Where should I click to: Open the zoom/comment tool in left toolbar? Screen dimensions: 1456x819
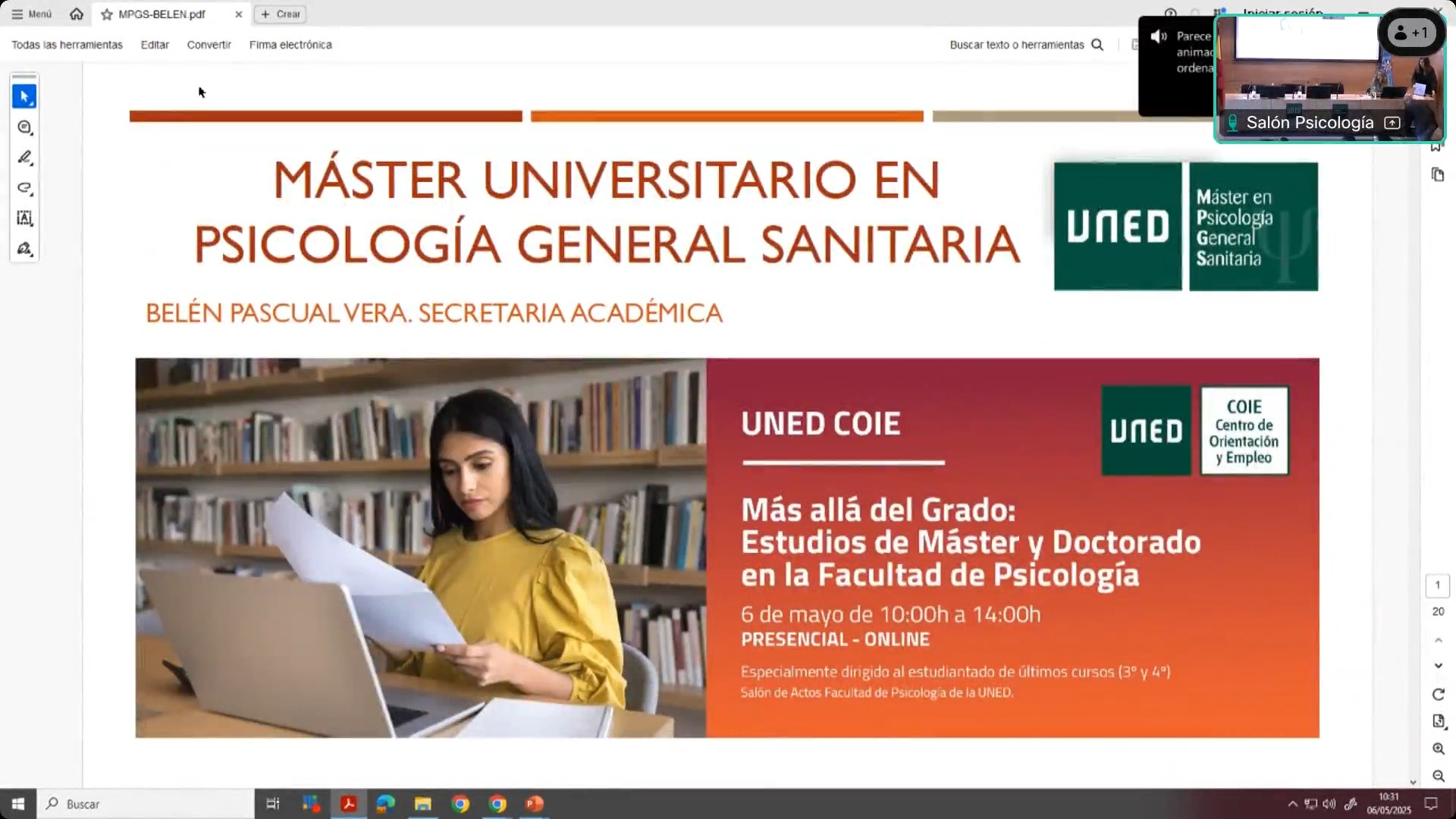pos(24,127)
